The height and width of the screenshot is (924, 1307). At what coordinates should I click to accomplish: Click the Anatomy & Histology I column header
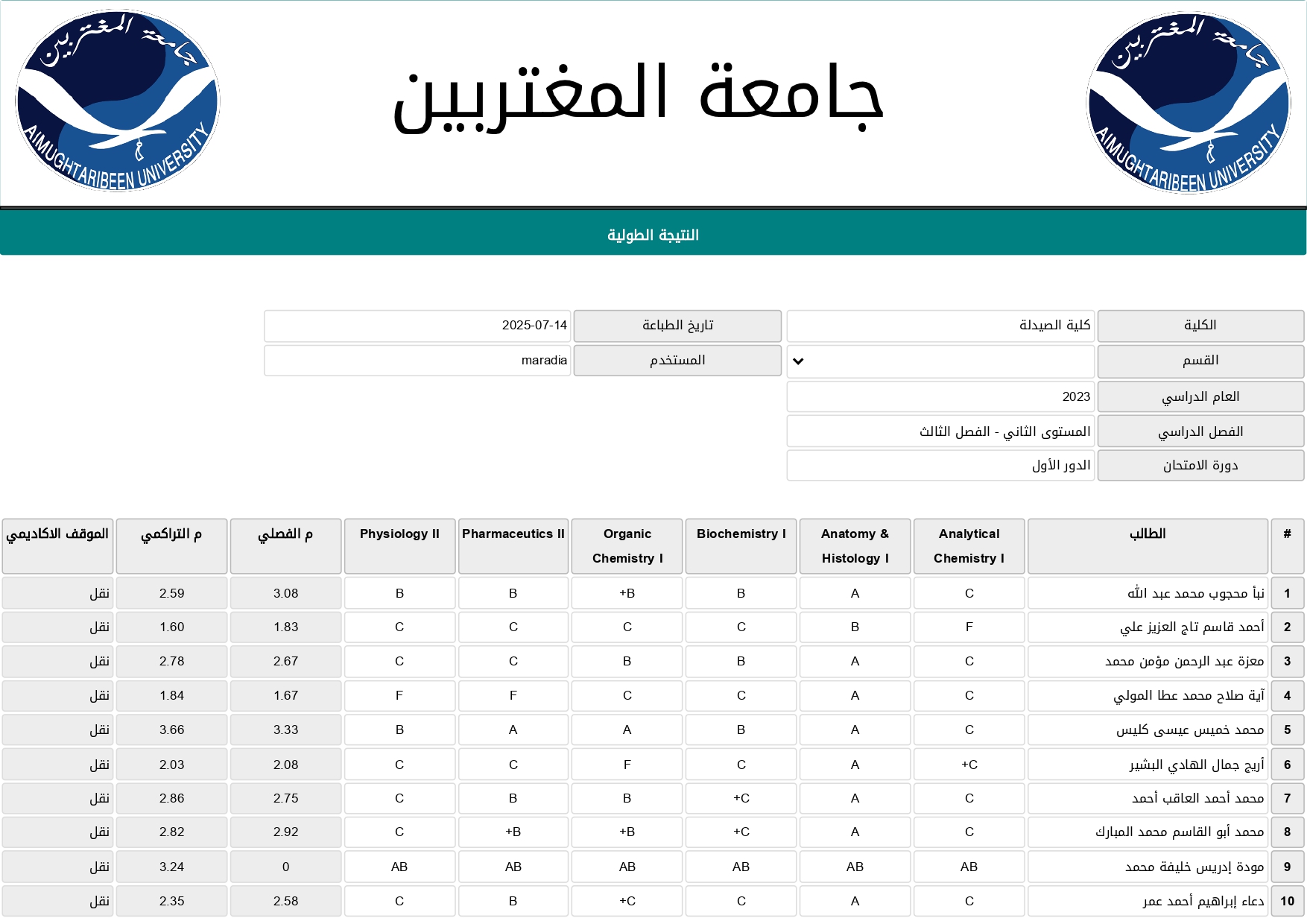[x=855, y=546]
